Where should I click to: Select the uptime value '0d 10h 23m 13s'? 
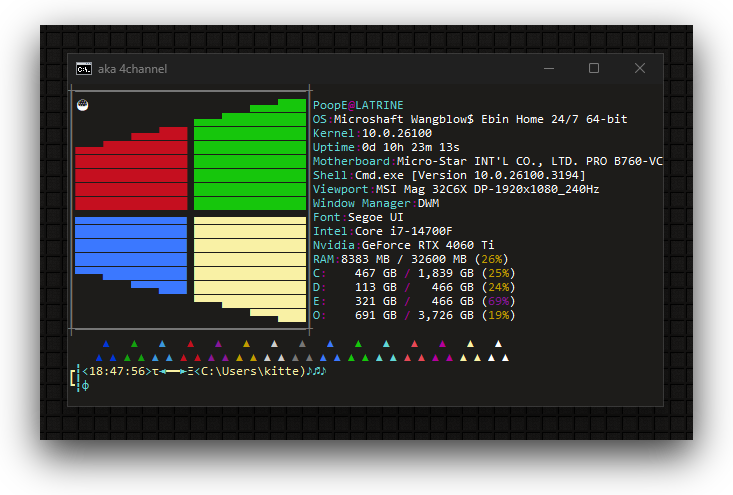[x=410, y=147]
